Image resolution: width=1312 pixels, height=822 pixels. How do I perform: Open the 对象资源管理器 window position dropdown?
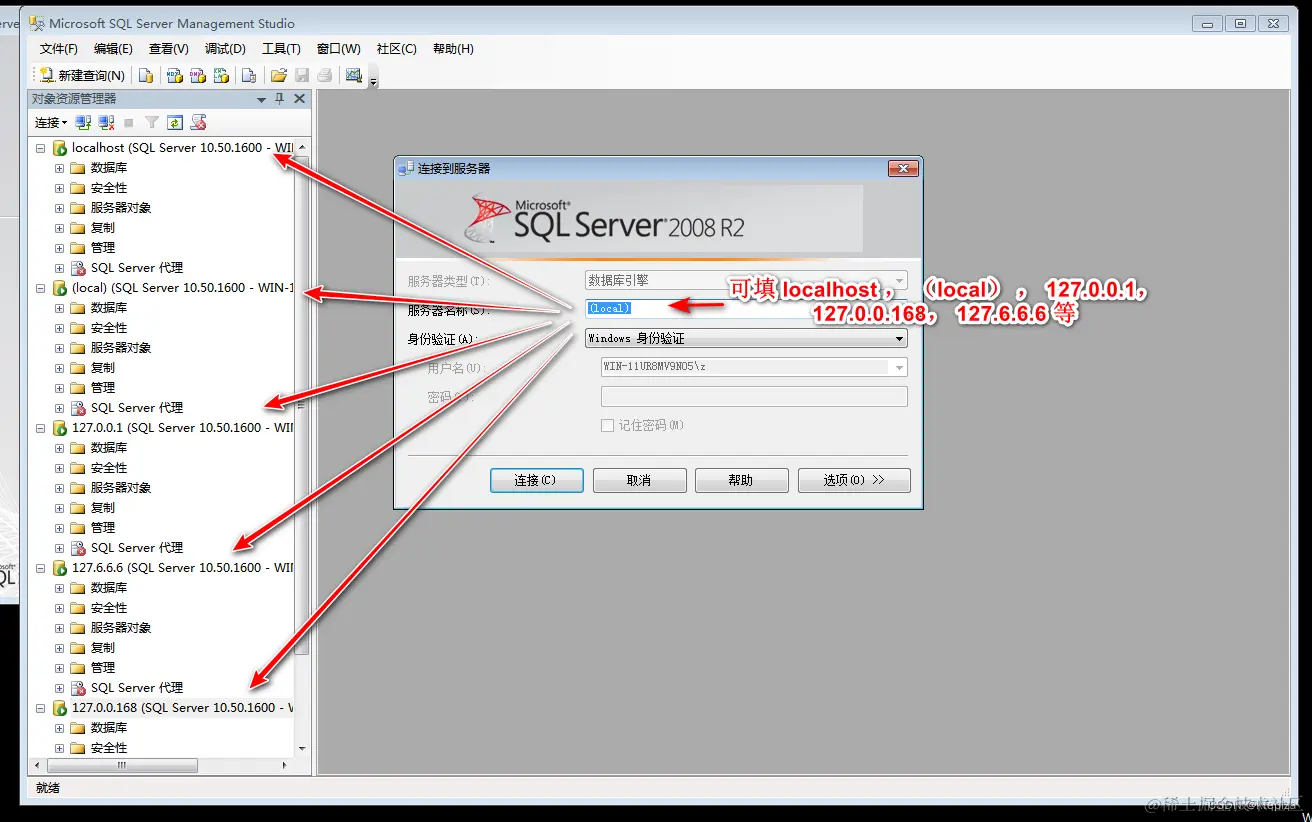(x=262, y=99)
